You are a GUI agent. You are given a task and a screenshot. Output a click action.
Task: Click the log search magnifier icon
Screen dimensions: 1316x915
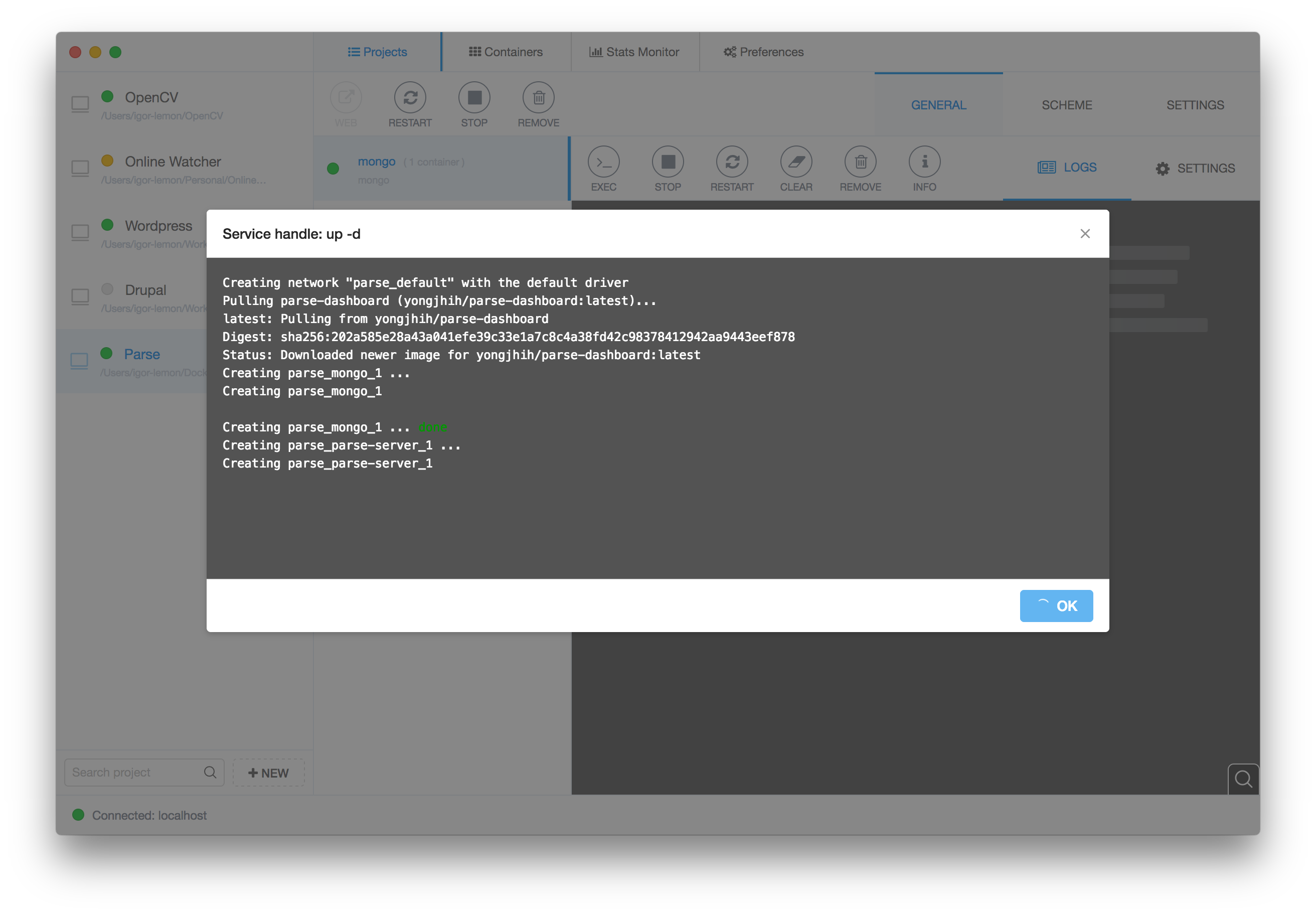(x=1243, y=779)
